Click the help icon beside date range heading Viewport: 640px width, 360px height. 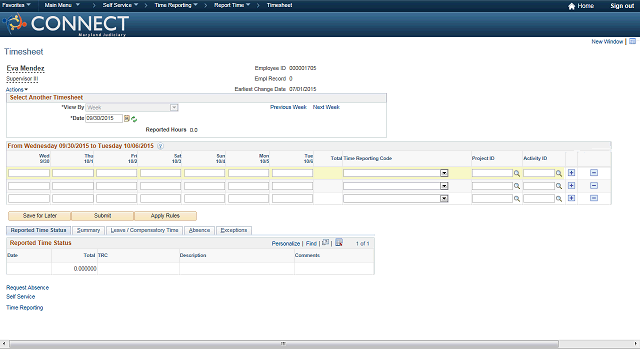coord(160,146)
